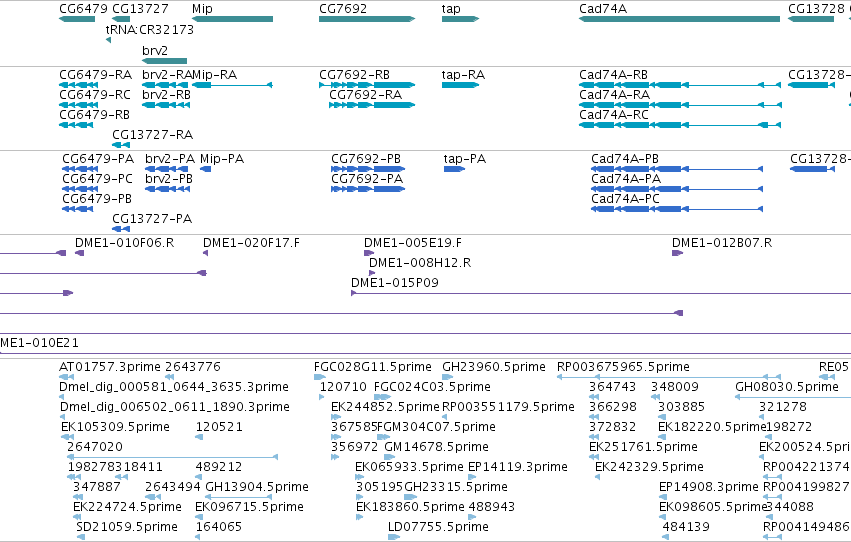This screenshot has width=851, height=542.
Task: Select the Mip-PA protein glyph
Action: (206, 169)
